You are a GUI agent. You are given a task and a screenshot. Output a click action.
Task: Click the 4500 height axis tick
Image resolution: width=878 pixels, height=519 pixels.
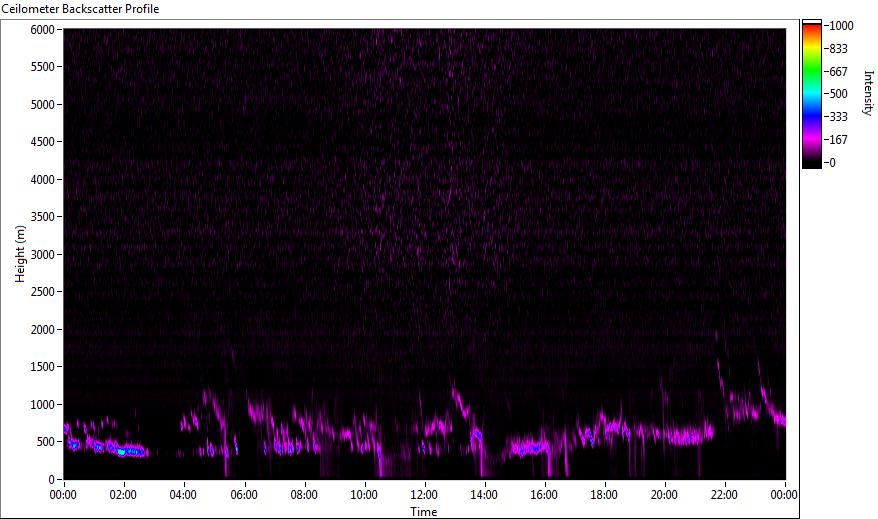[x=43, y=142]
